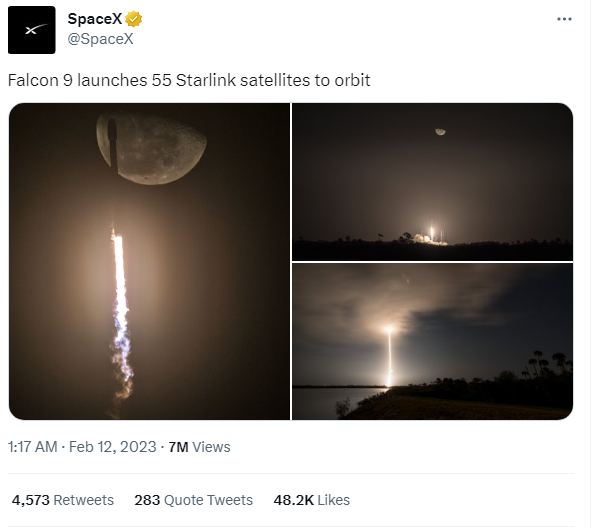Viewport: 592px width, 528px height.
Task: Click the palm trees in the bottom-right photo
Action: pos(548,364)
